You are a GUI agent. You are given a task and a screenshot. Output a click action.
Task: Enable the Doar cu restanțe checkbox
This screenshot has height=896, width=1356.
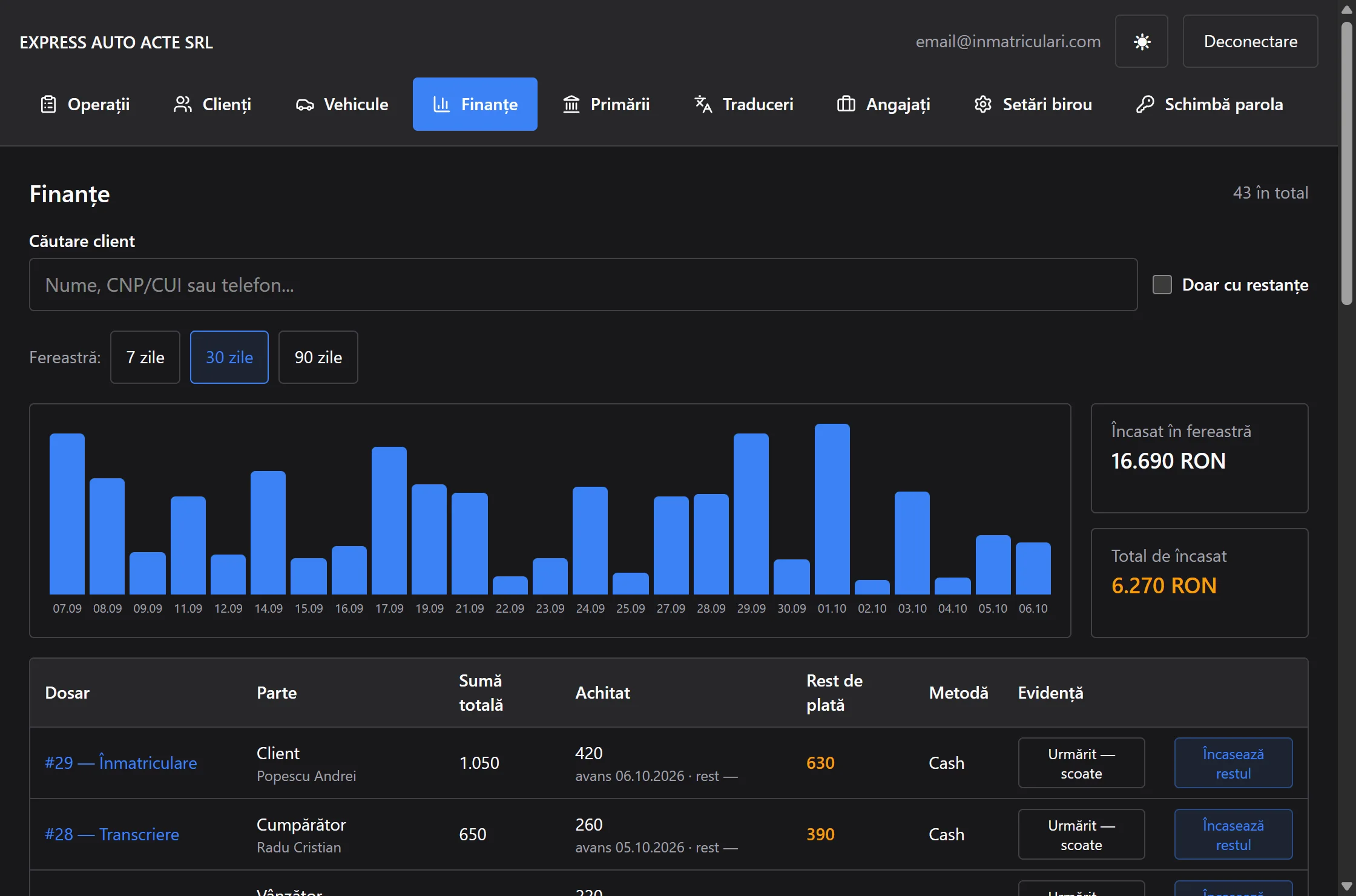1162,285
